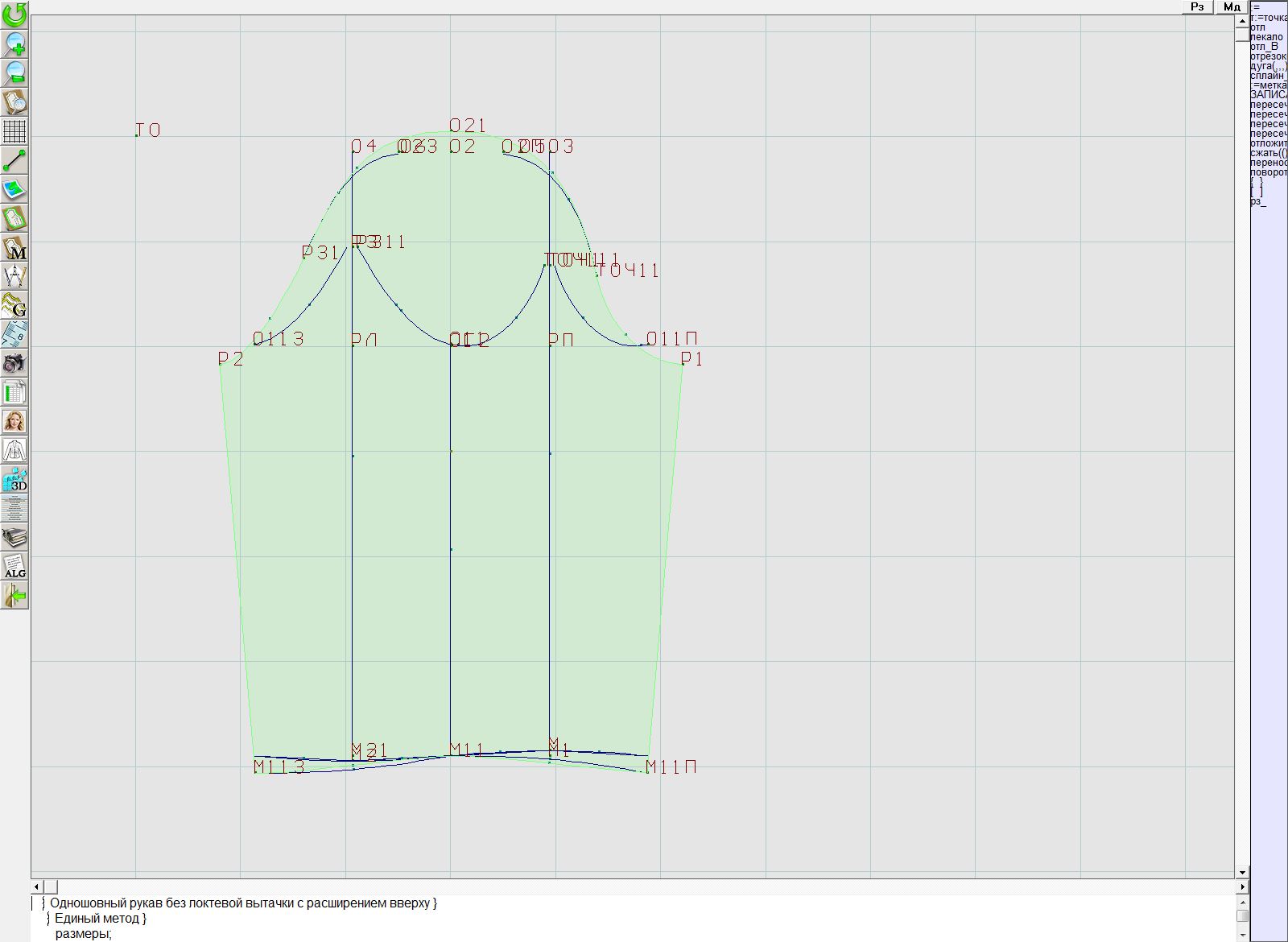The image size is (1288, 942).
Task: Click the 'размеры;' line in the code editor
Action: 83,934
